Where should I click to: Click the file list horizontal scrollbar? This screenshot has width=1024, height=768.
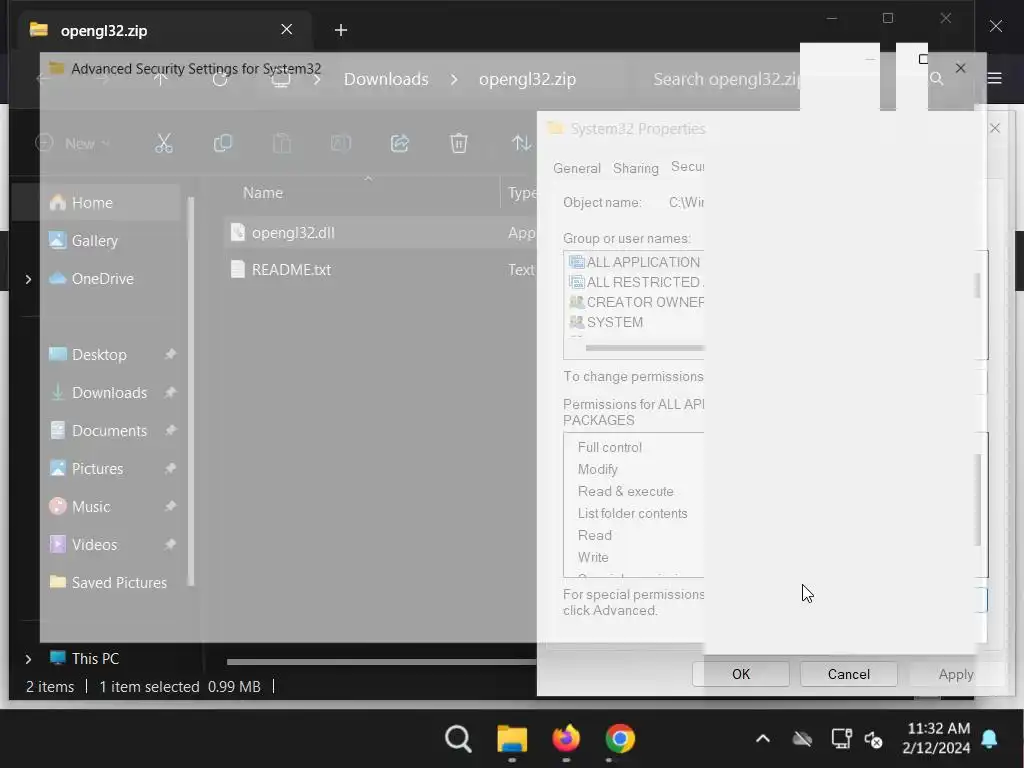point(381,662)
